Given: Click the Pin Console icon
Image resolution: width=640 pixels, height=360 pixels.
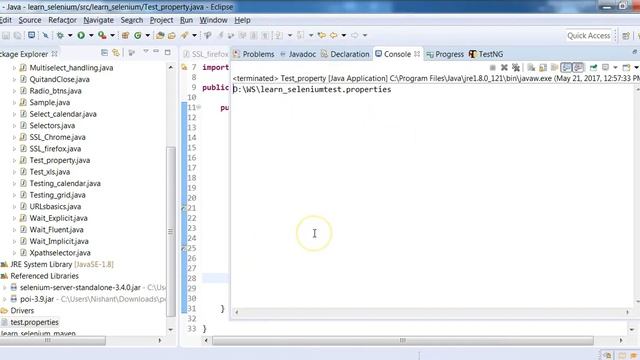Looking at the screenshot, I should (593, 68).
